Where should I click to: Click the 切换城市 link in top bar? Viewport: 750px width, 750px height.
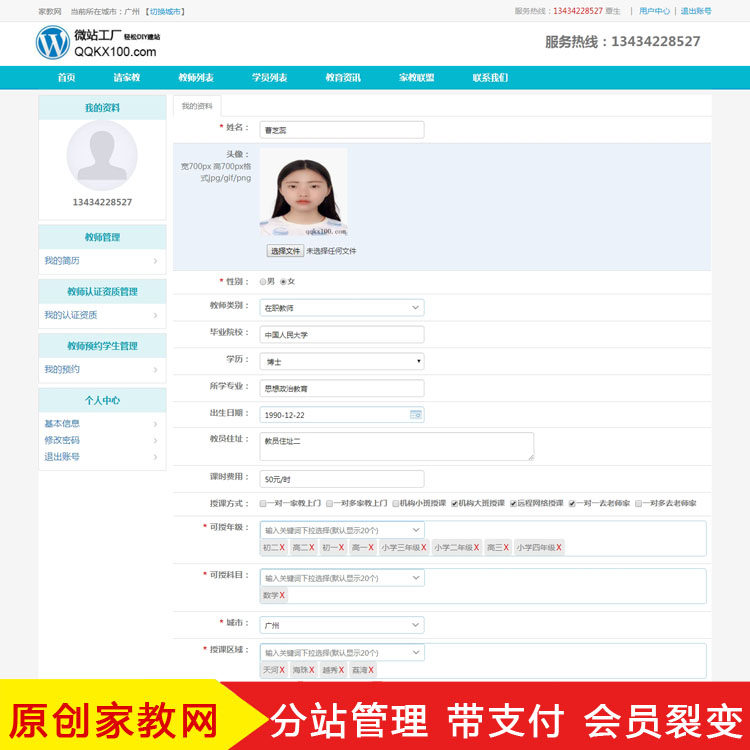pos(165,11)
